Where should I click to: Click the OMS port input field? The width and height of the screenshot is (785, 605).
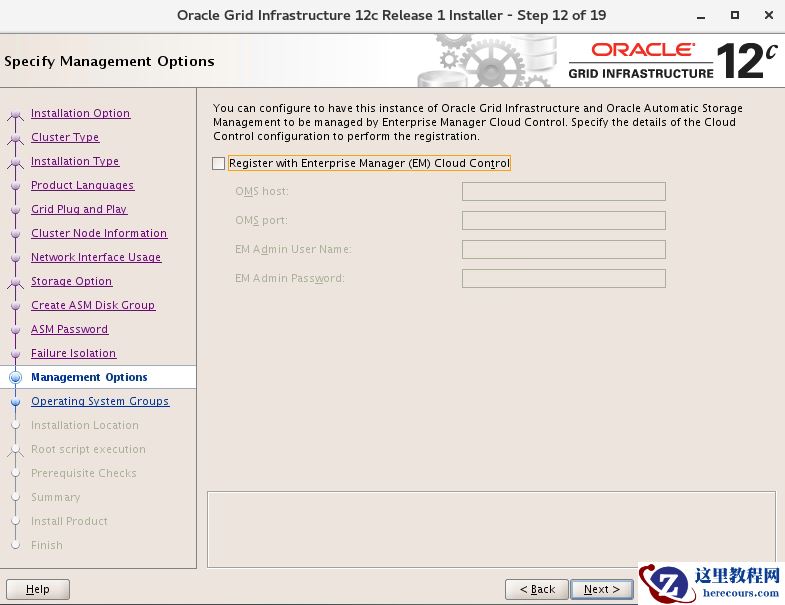(x=564, y=220)
